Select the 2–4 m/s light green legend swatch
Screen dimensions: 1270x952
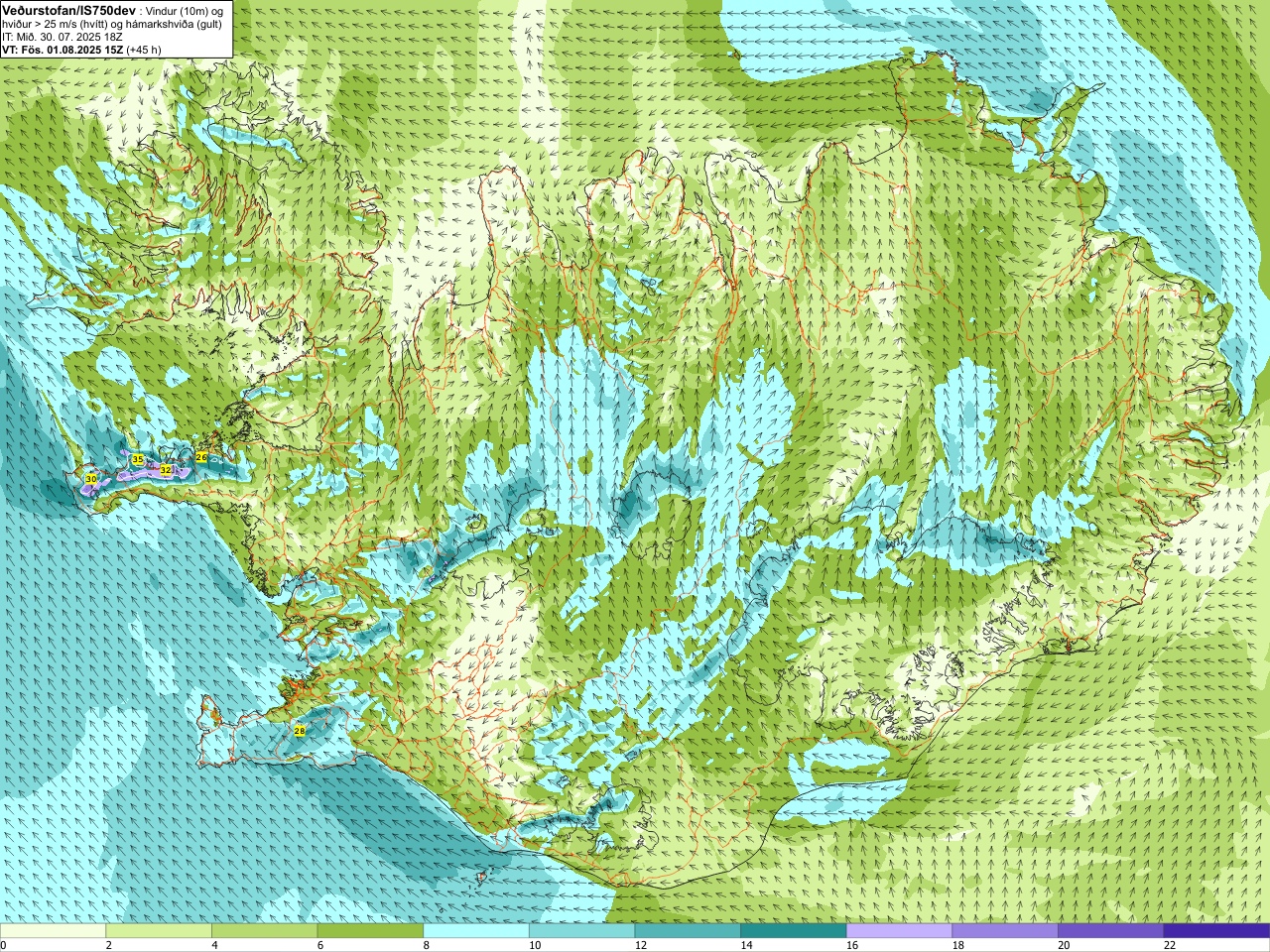click(159, 931)
